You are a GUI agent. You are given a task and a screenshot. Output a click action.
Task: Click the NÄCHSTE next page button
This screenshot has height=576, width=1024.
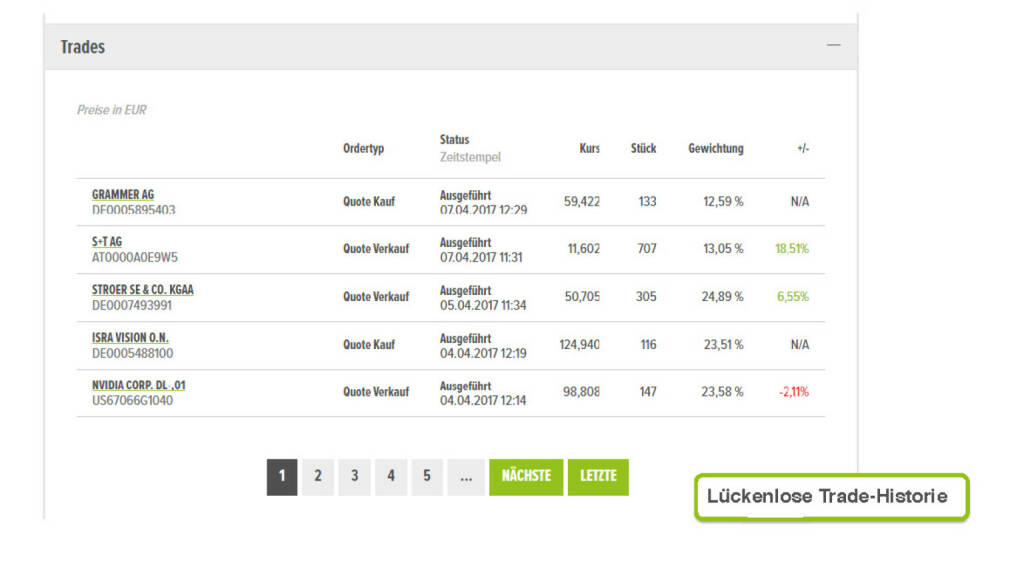[526, 477]
